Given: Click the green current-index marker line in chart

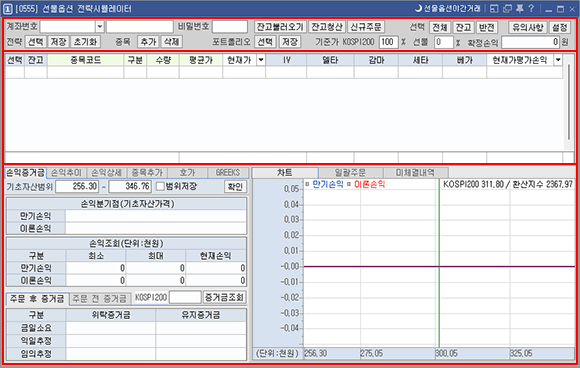Looking at the screenshot, I should tap(439, 263).
